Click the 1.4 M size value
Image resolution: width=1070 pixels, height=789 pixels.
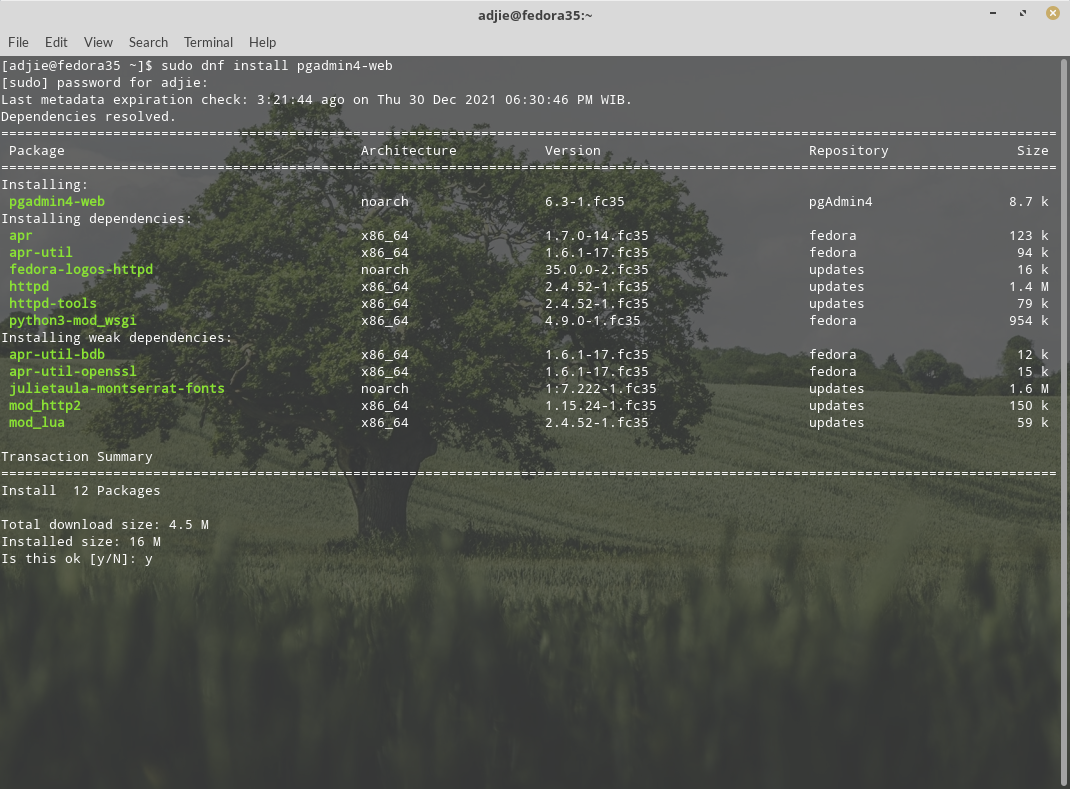tap(1029, 287)
